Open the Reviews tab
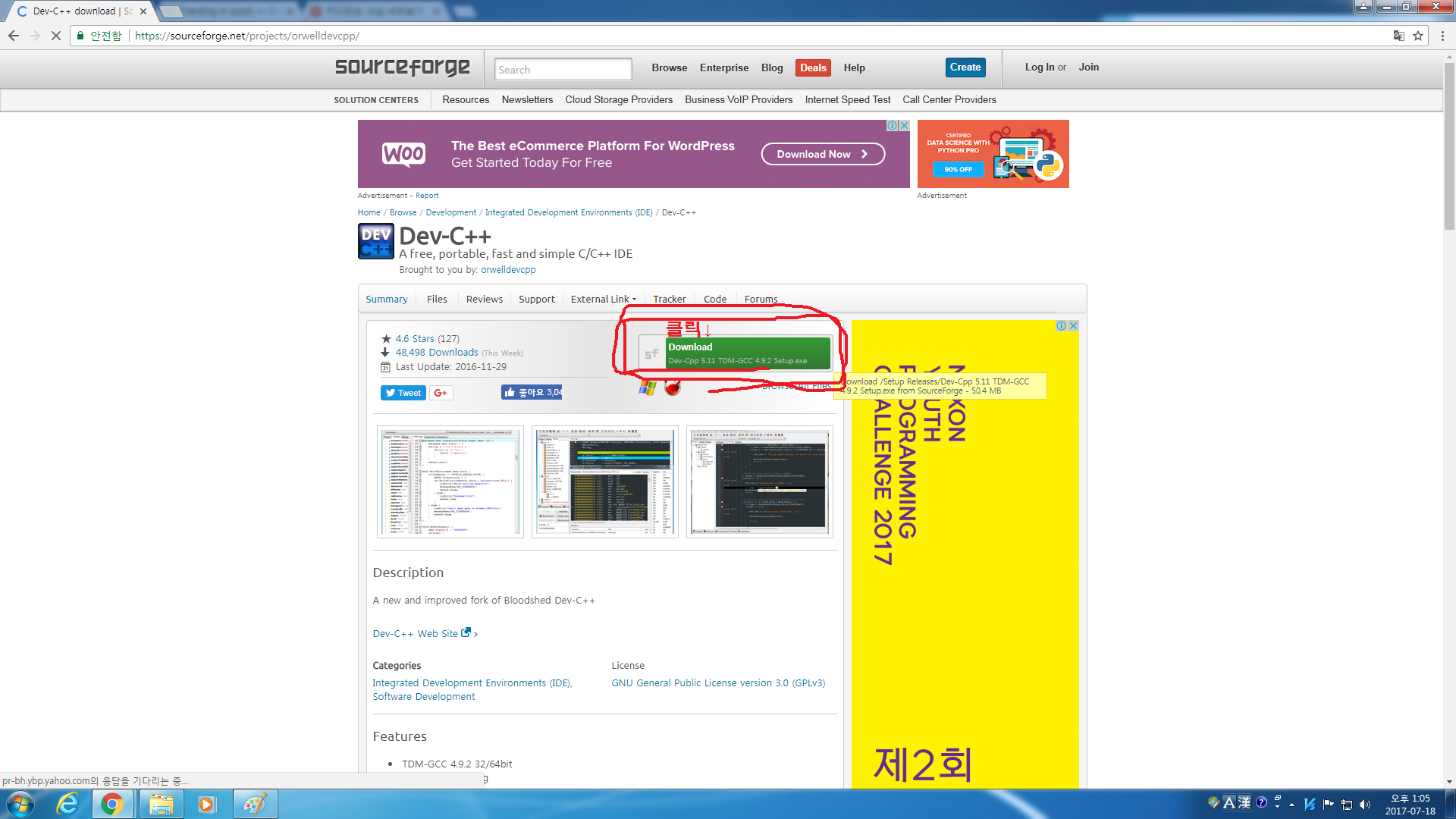 [485, 299]
